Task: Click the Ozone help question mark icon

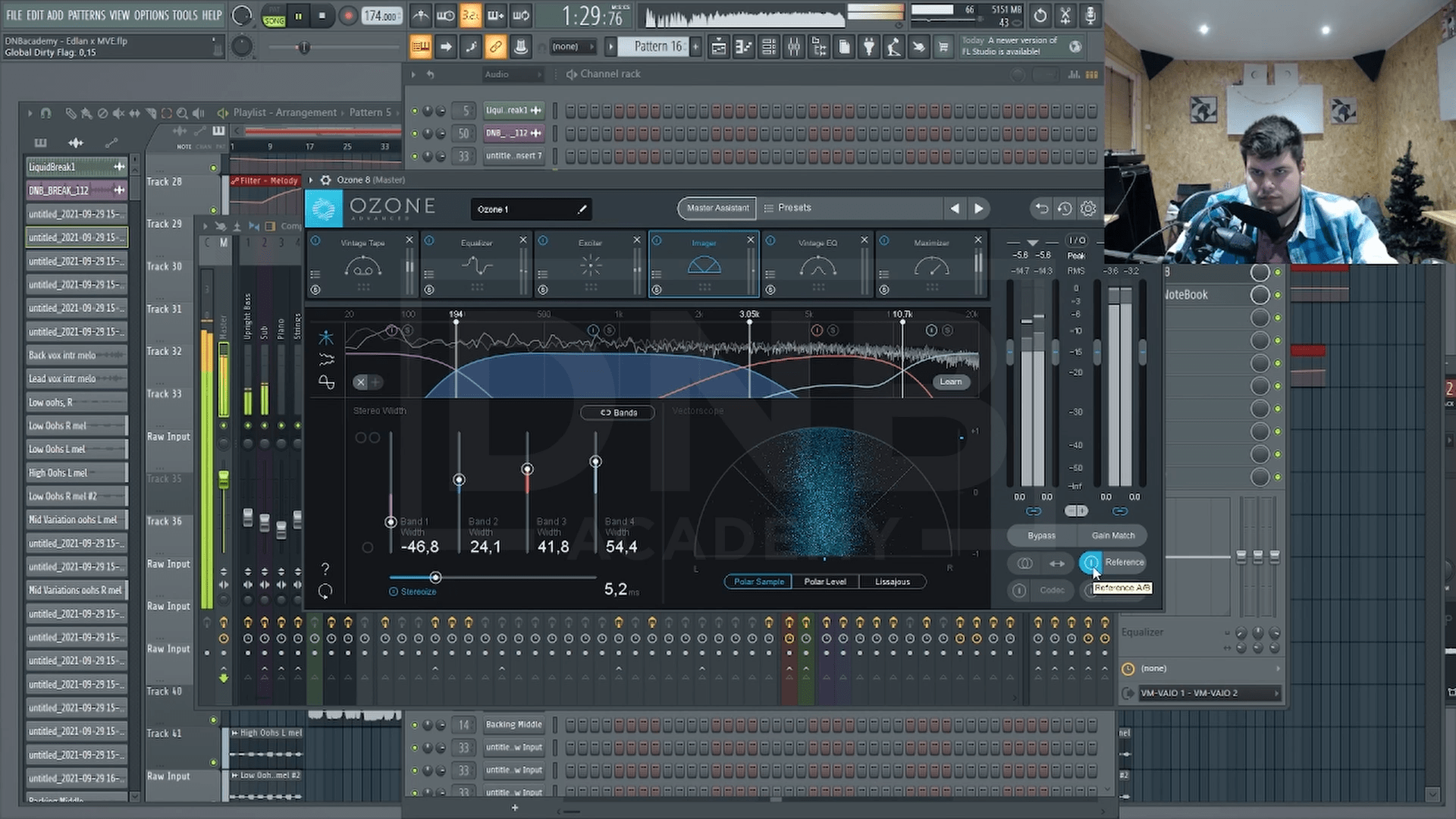Action: click(x=325, y=569)
